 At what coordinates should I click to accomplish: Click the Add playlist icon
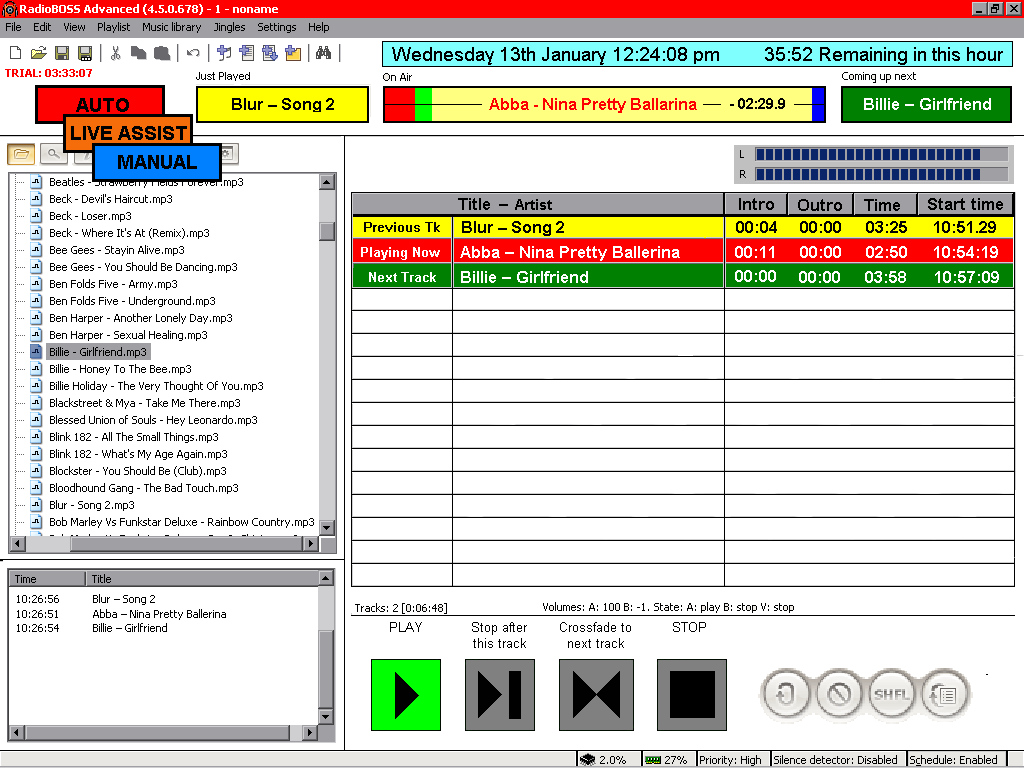coord(247,53)
